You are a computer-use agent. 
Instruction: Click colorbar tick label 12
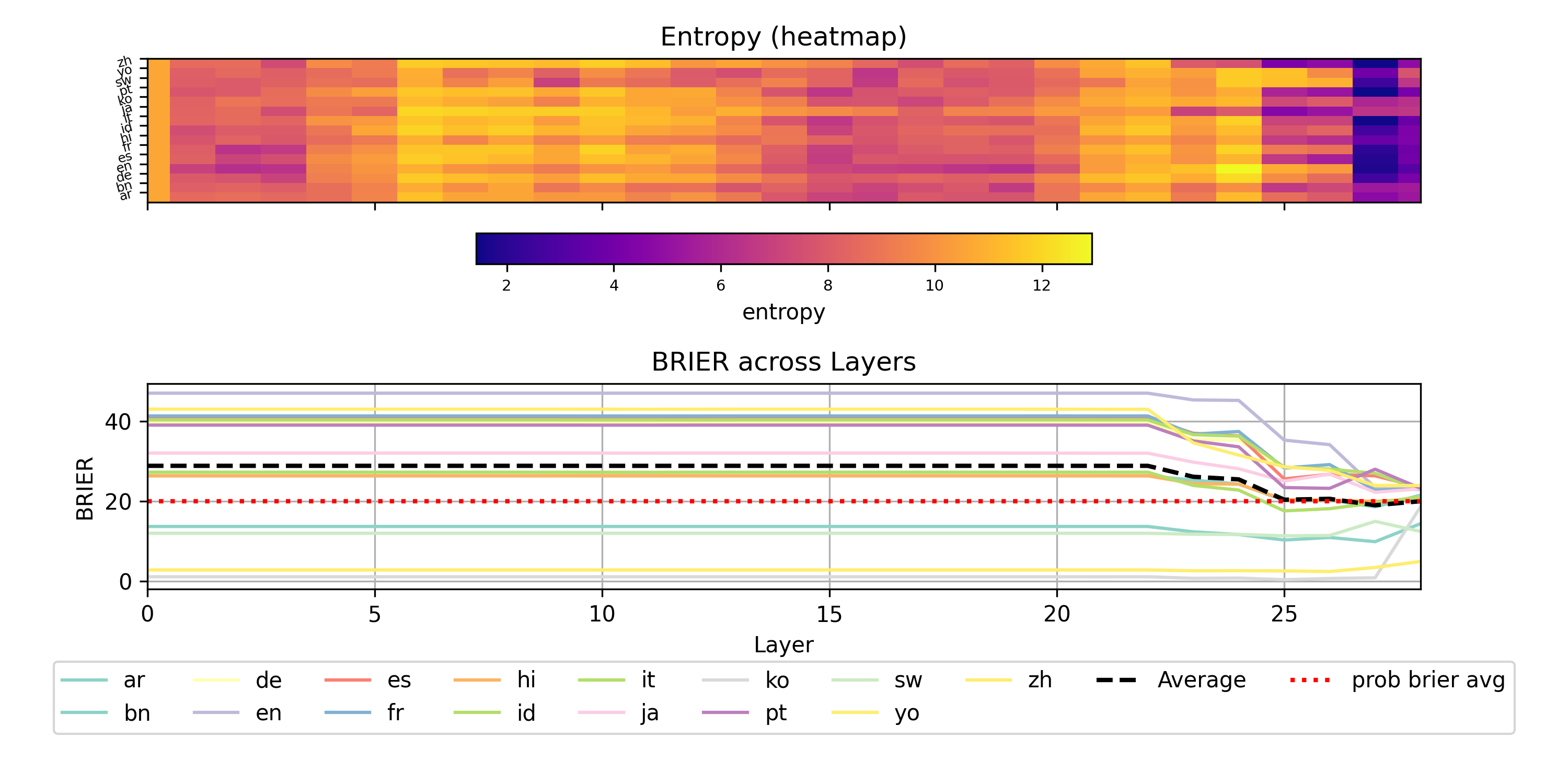pos(1042,285)
